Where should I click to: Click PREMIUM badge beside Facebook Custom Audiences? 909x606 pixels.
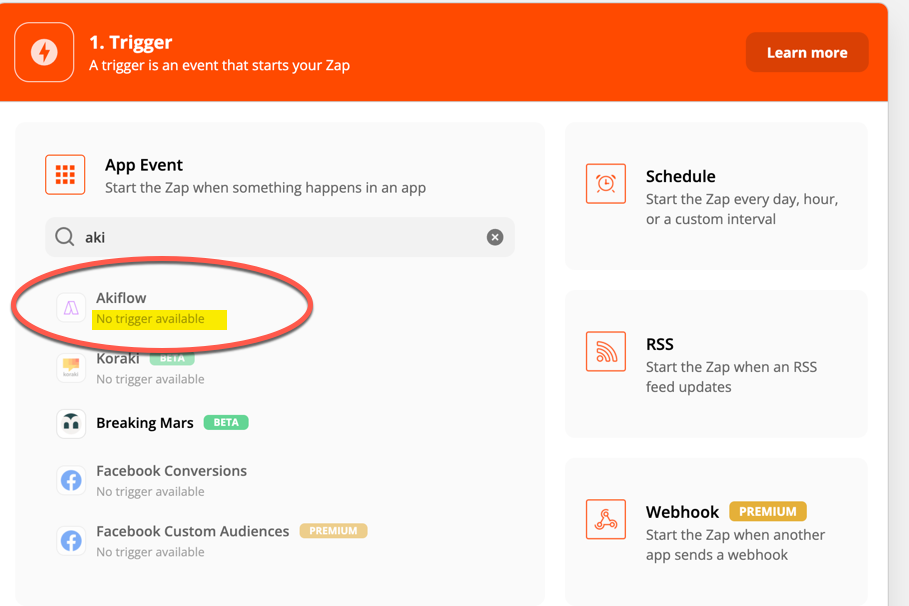[333, 531]
